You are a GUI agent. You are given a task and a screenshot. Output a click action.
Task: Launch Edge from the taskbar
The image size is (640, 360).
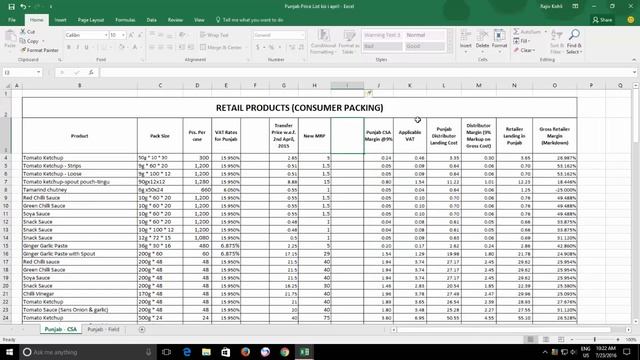coord(187,352)
